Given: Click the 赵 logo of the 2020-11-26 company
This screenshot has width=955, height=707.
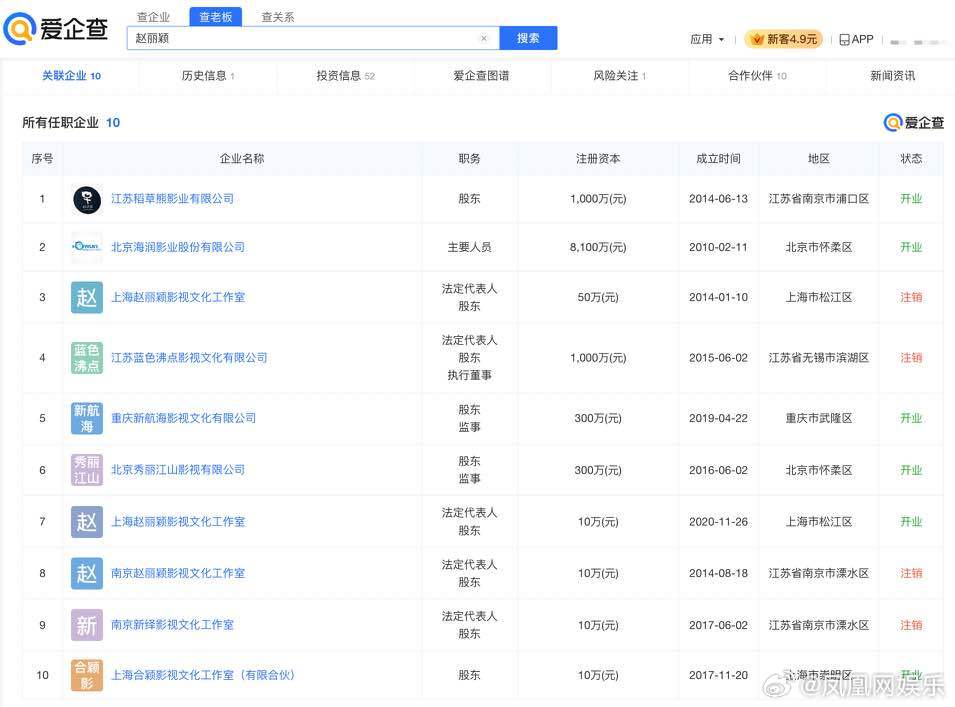Looking at the screenshot, I should pyautogui.click(x=86, y=522).
